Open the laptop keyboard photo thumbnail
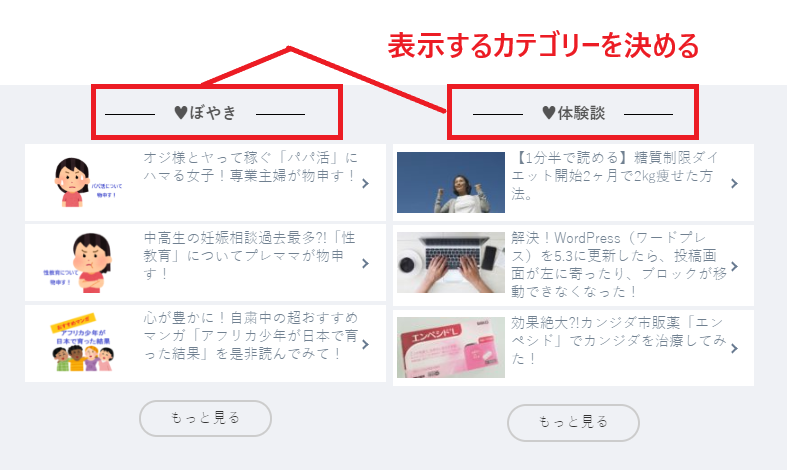Screen dimensions: 787x470 pos(451,262)
